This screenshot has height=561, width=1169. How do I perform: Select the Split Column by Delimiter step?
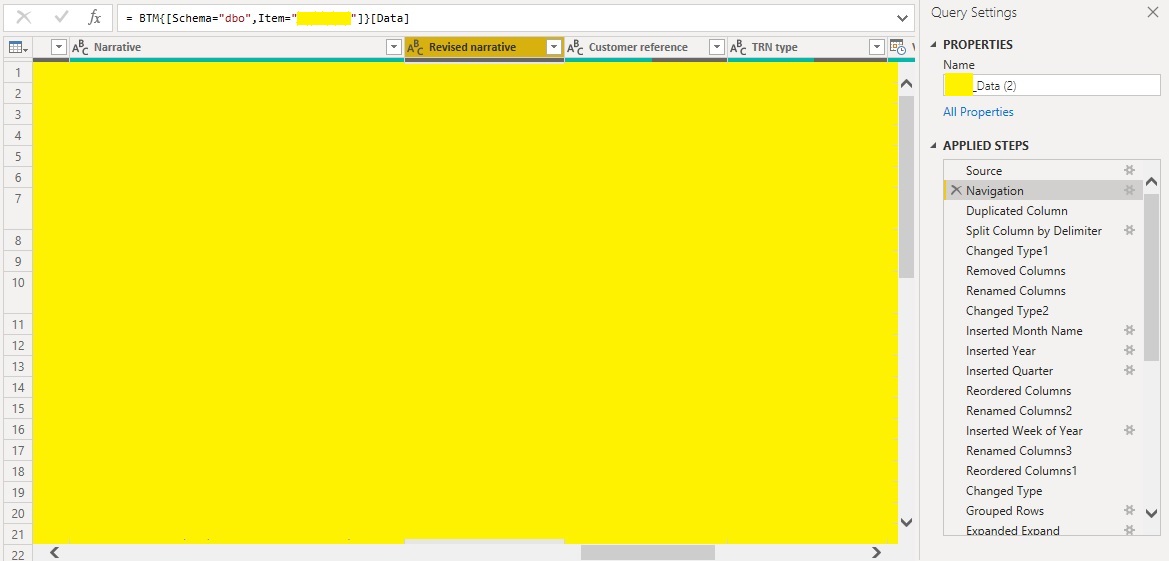click(x=1043, y=231)
